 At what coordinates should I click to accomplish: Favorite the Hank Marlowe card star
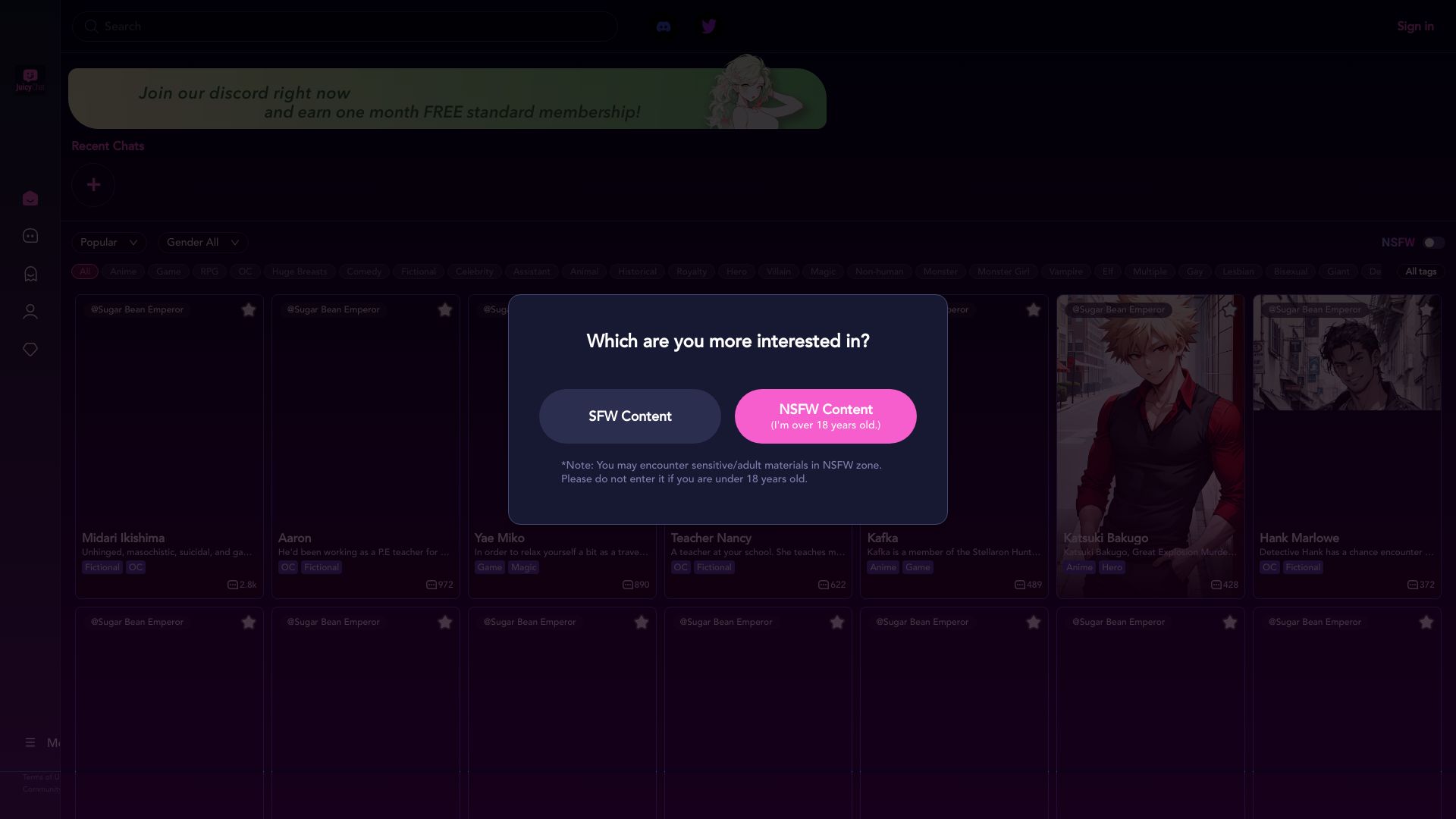[x=1426, y=309]
